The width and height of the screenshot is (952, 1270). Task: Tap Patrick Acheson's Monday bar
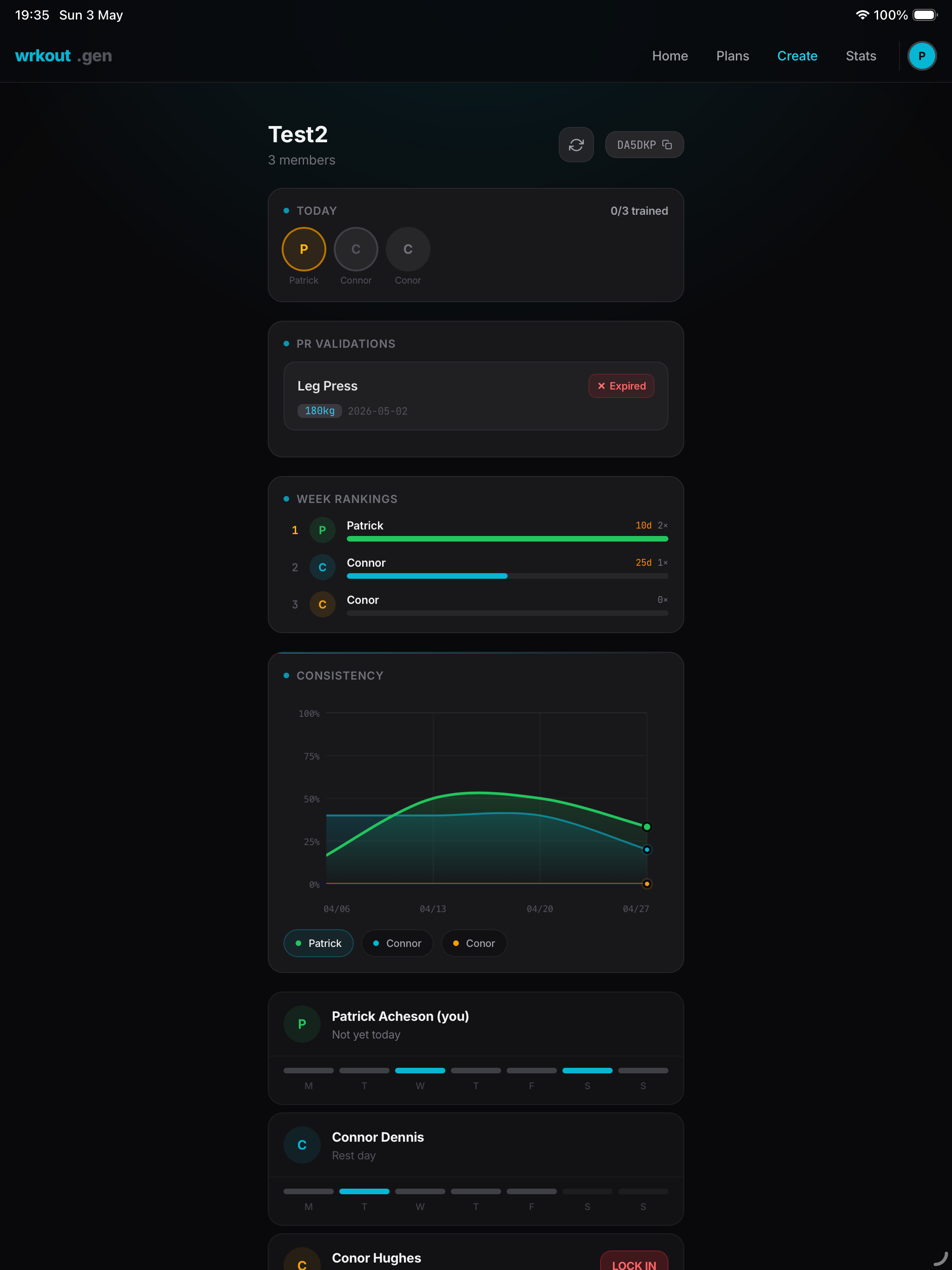click(309, 1071)
